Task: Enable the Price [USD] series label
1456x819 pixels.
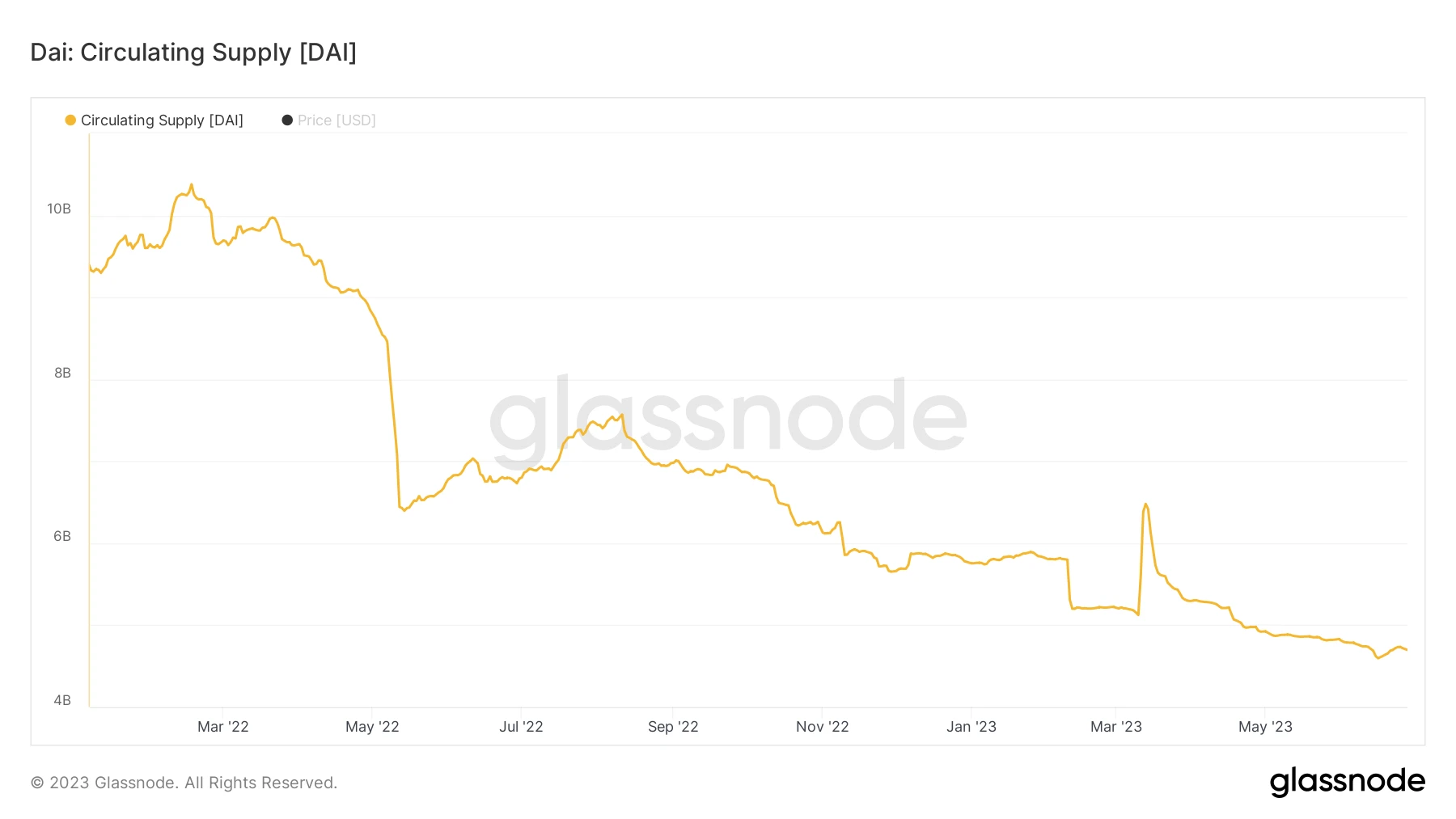Action: click(x=336, y=120)
